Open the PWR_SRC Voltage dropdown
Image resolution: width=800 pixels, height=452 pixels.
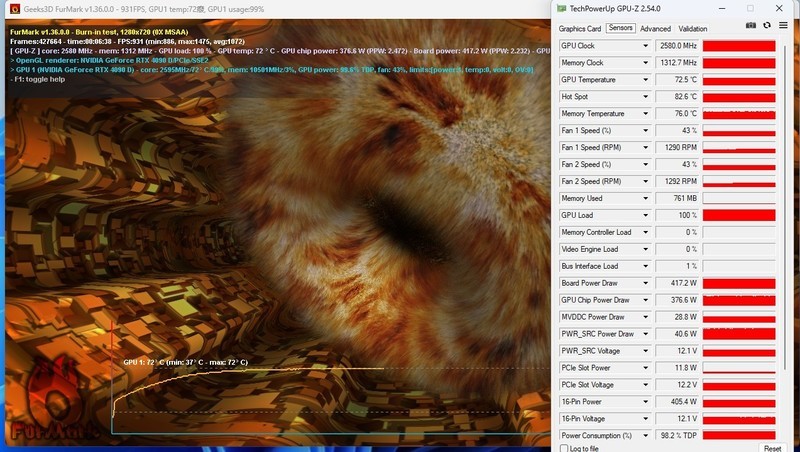coord(645,351)
